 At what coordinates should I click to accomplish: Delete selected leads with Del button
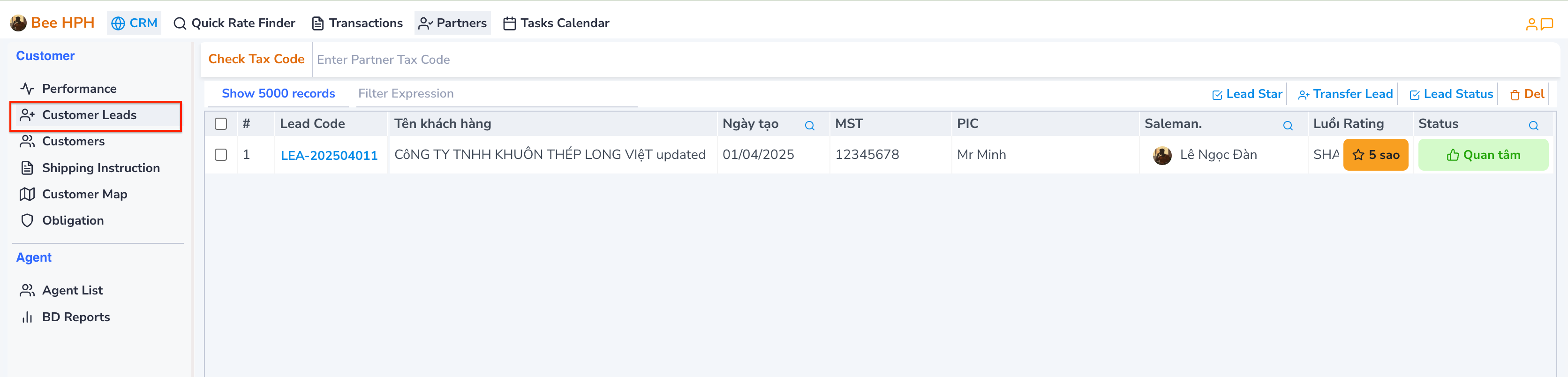point(1527,94)
